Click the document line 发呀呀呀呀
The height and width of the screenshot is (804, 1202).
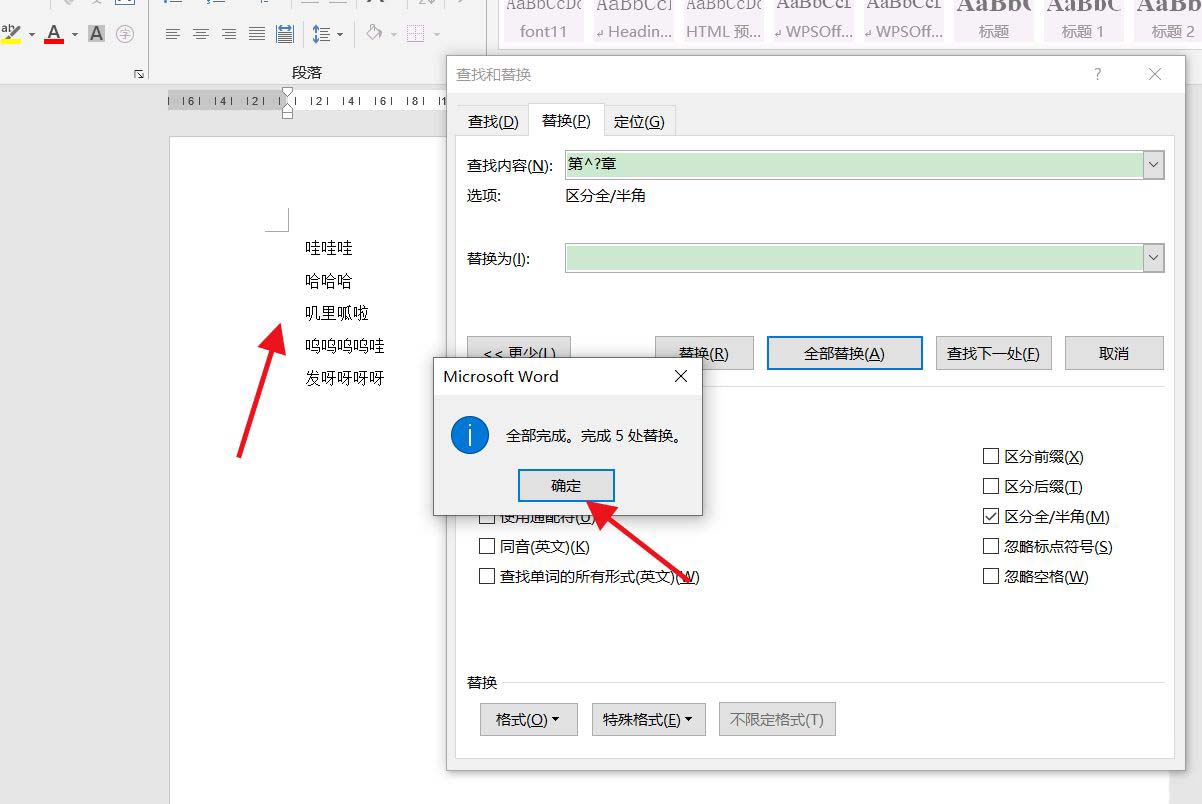click(345, 379)
